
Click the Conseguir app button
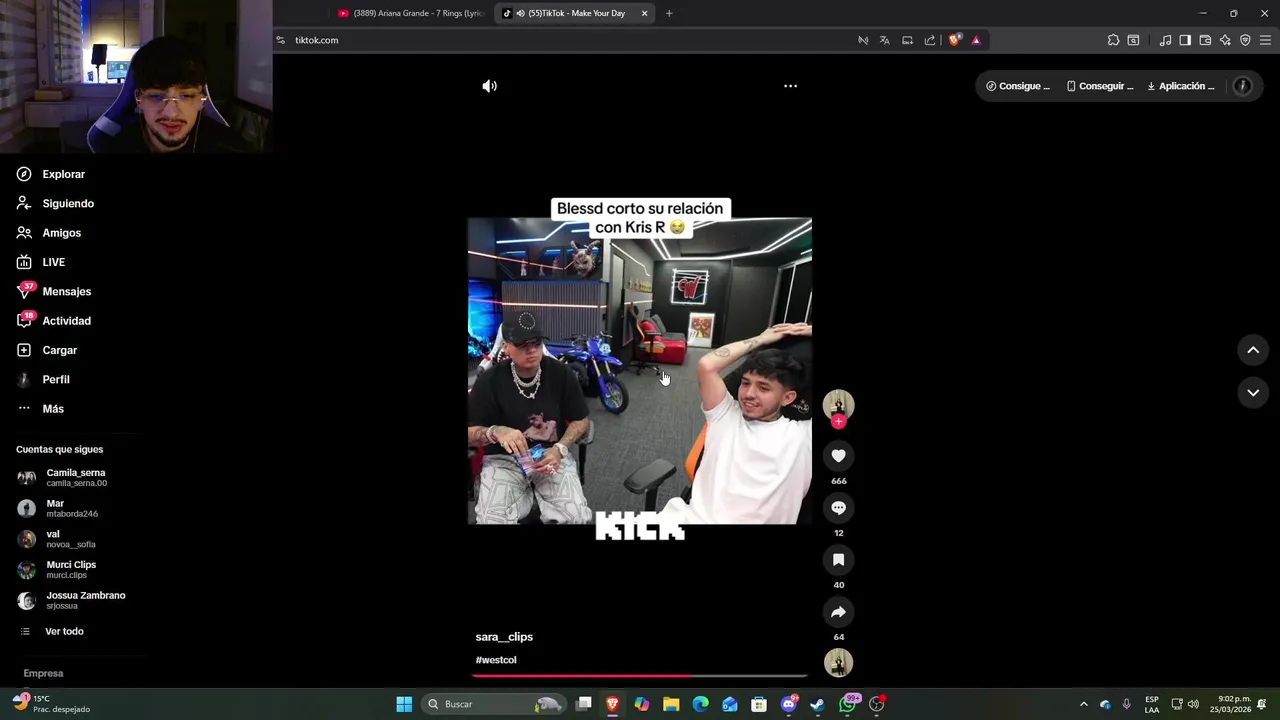pos(1099,86)
